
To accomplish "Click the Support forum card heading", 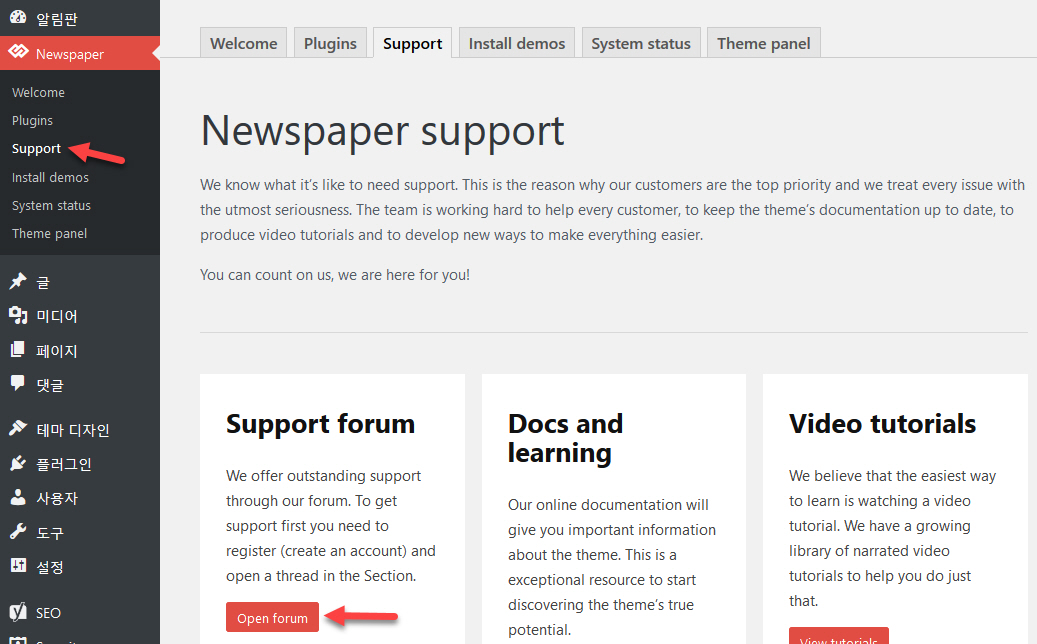I will [x=321, y=424].
